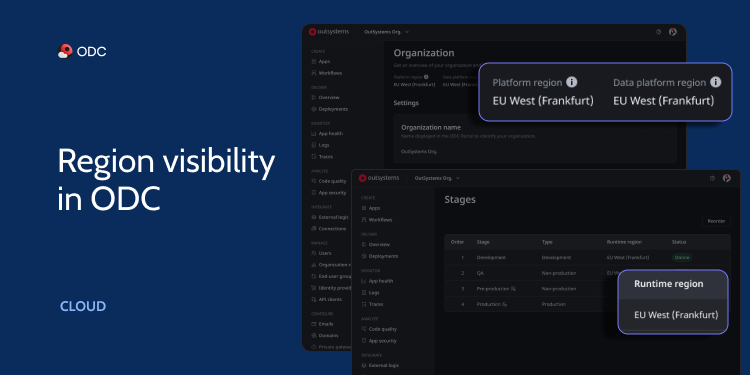
Task: Click the Reorder button
Action: pos(716,221)
